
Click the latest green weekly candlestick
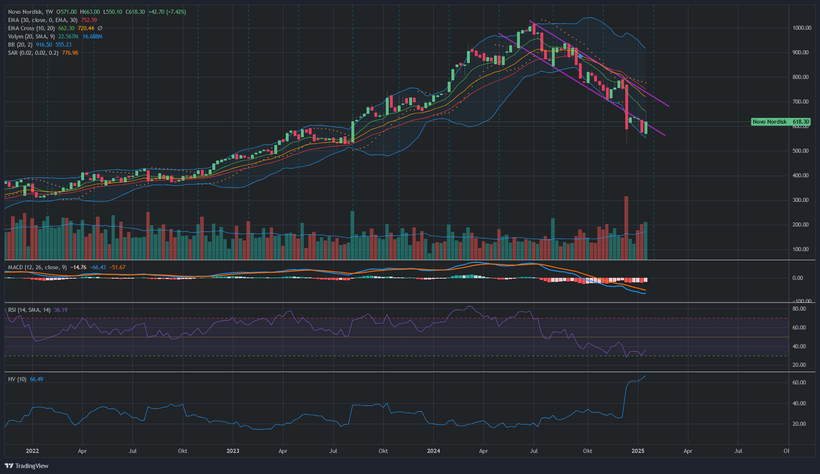point(645,127)
